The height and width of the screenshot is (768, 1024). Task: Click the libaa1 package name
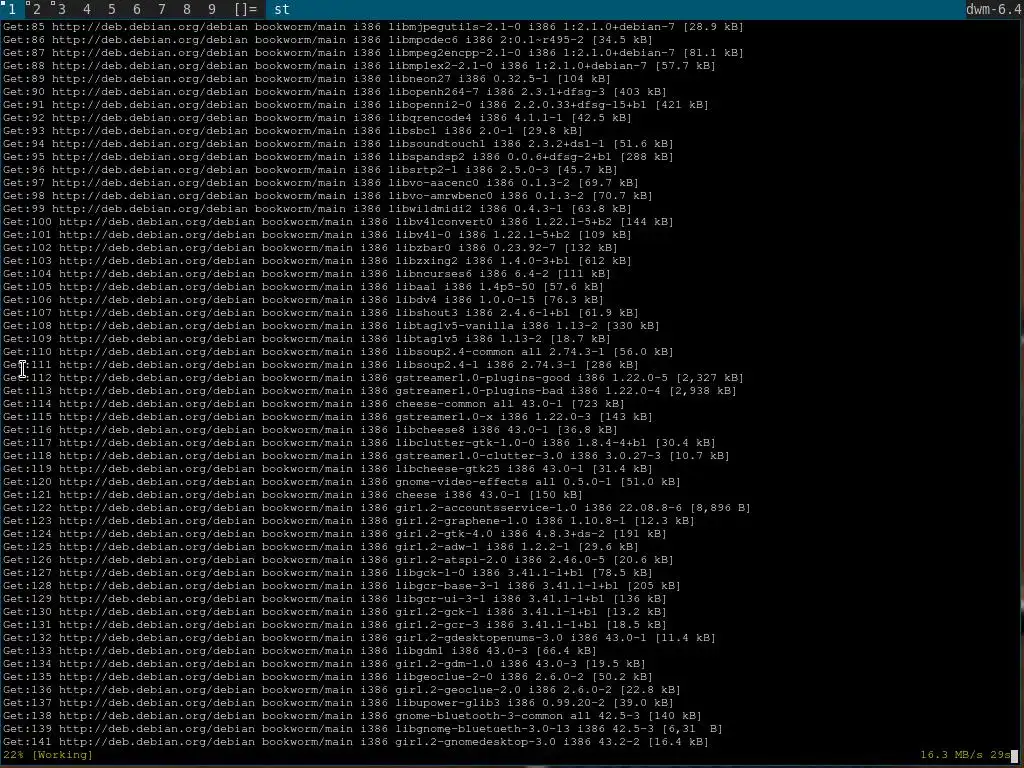416,287
